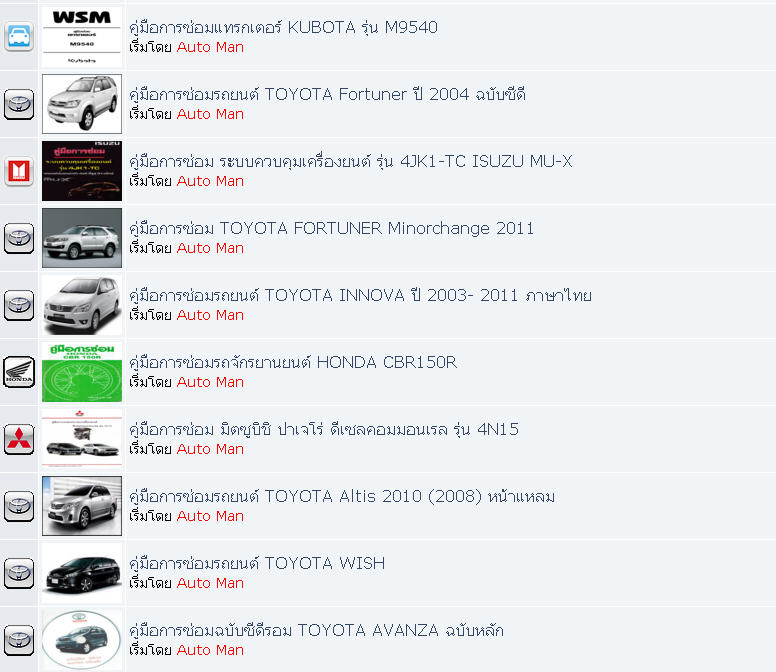Open thread คู่มือการซ่อมรถยนต์ TOYOTA WISH
776x672 pixels.
coord(257,564)
